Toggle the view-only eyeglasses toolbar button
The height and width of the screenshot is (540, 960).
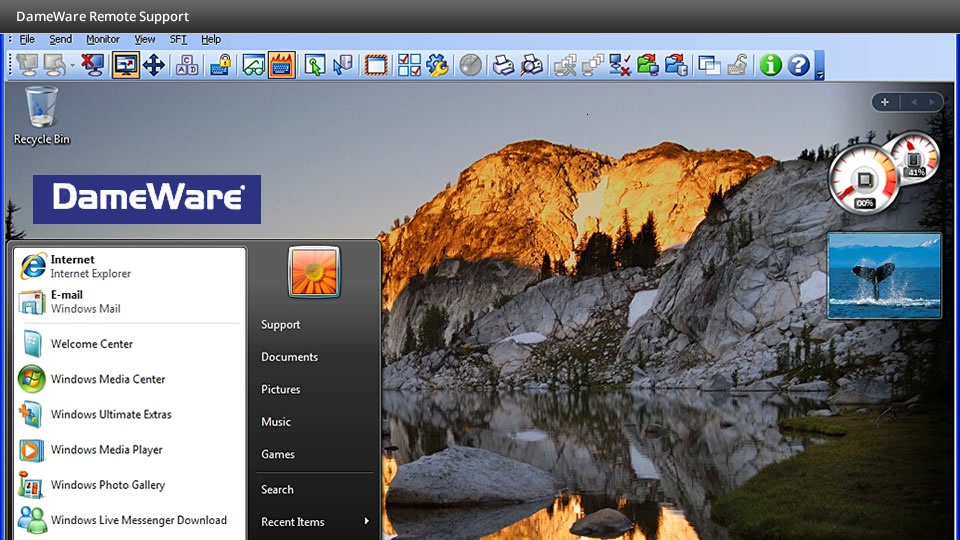pyautogui.click(x=253, y=65)
